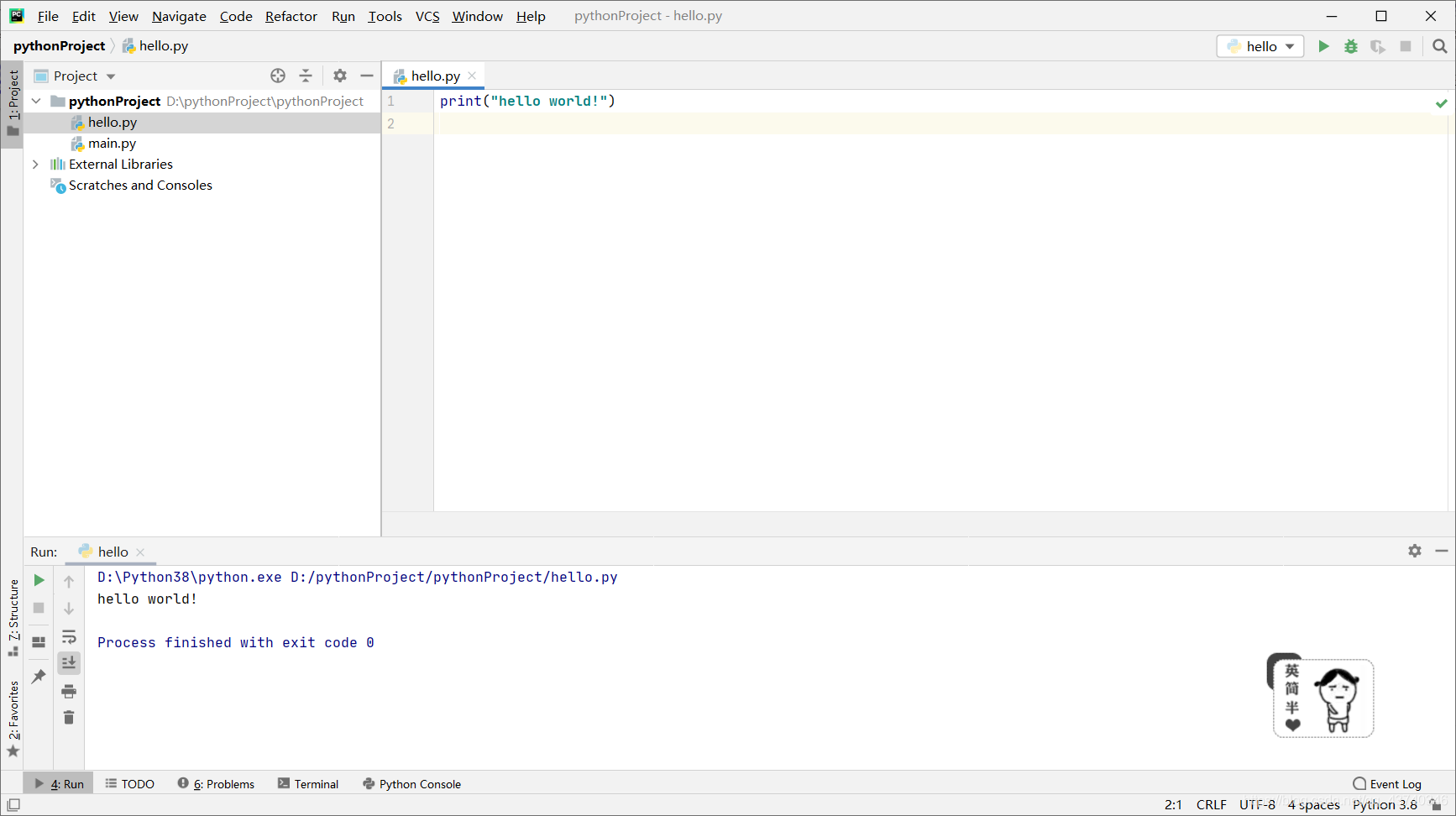Open the Favorites side tab
Image resolution: width=1456 pixels, height=816 pixels.
[13, 719]
